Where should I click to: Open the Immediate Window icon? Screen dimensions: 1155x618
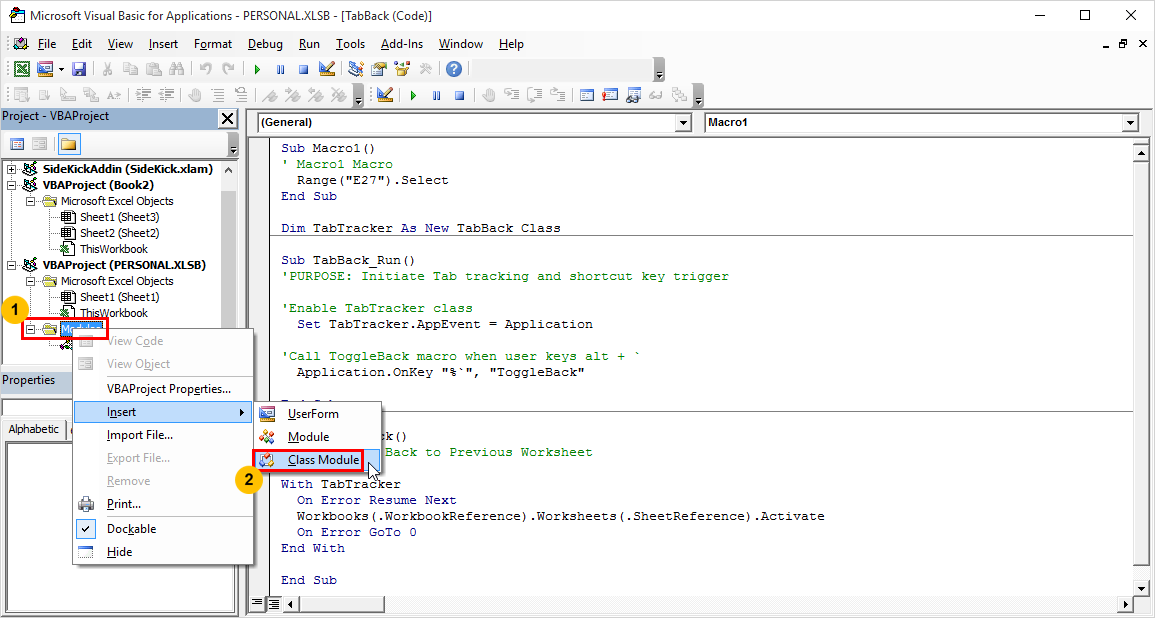pyautogui.click(x=611, y=94)
